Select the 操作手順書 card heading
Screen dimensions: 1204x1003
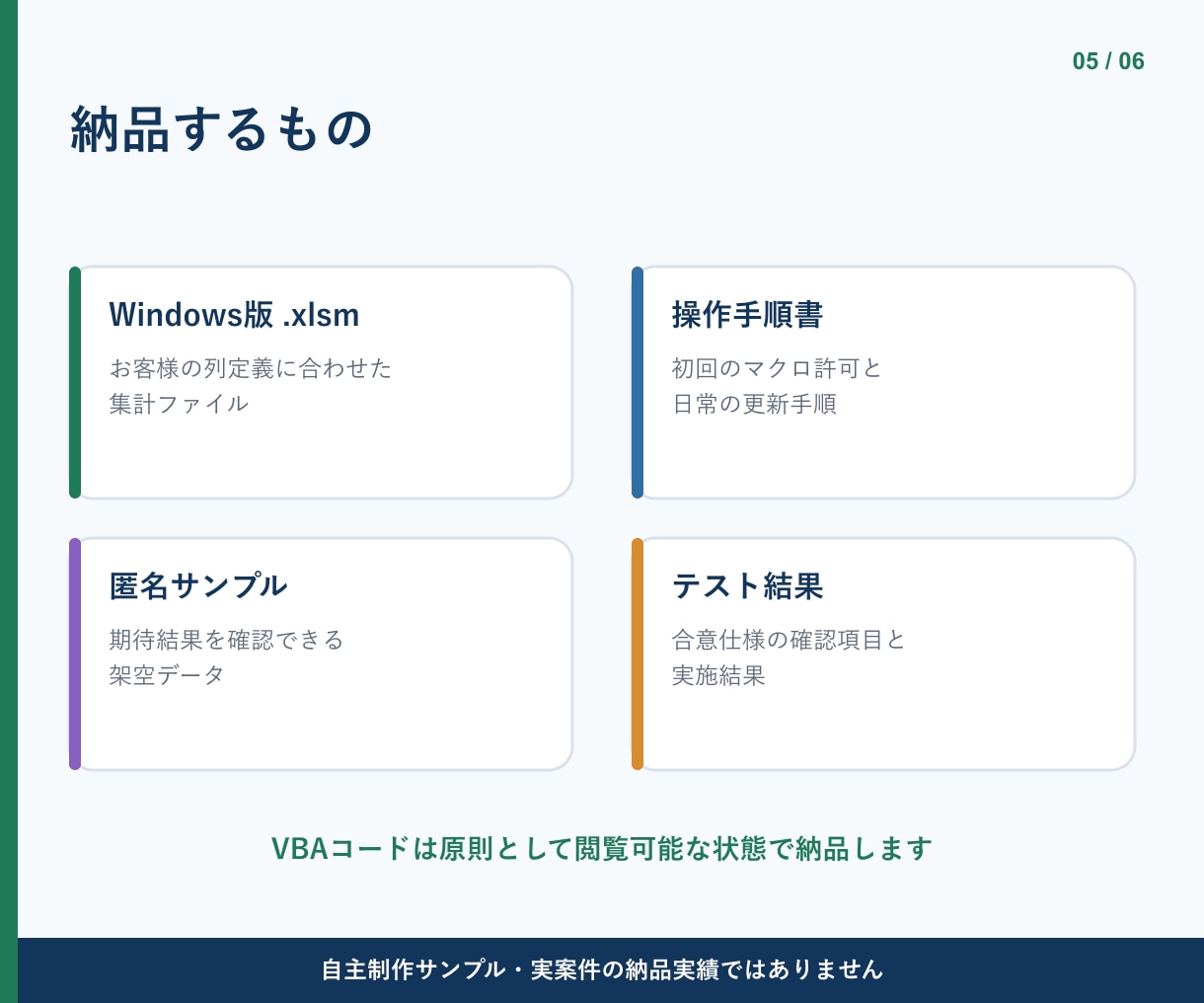click(x=747, y=315)
